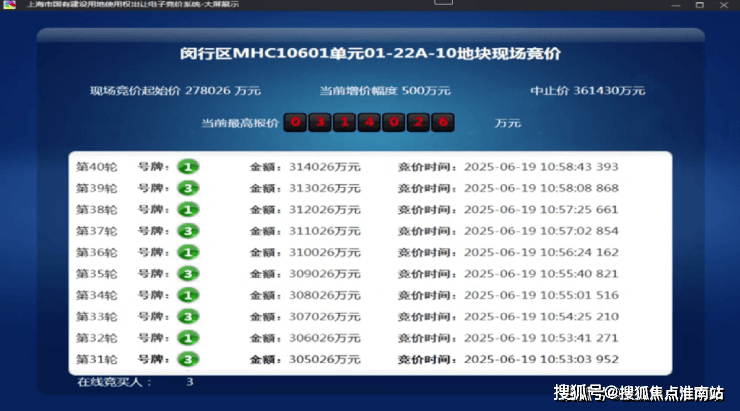Click the amount 306026万元
740x411 pixels.
tap(325, 338)
